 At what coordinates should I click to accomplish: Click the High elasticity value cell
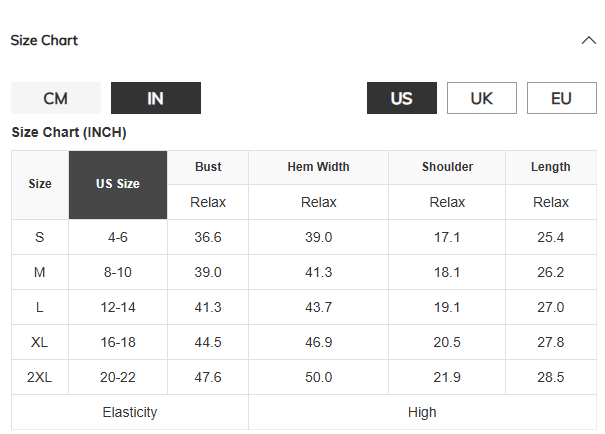422,412
